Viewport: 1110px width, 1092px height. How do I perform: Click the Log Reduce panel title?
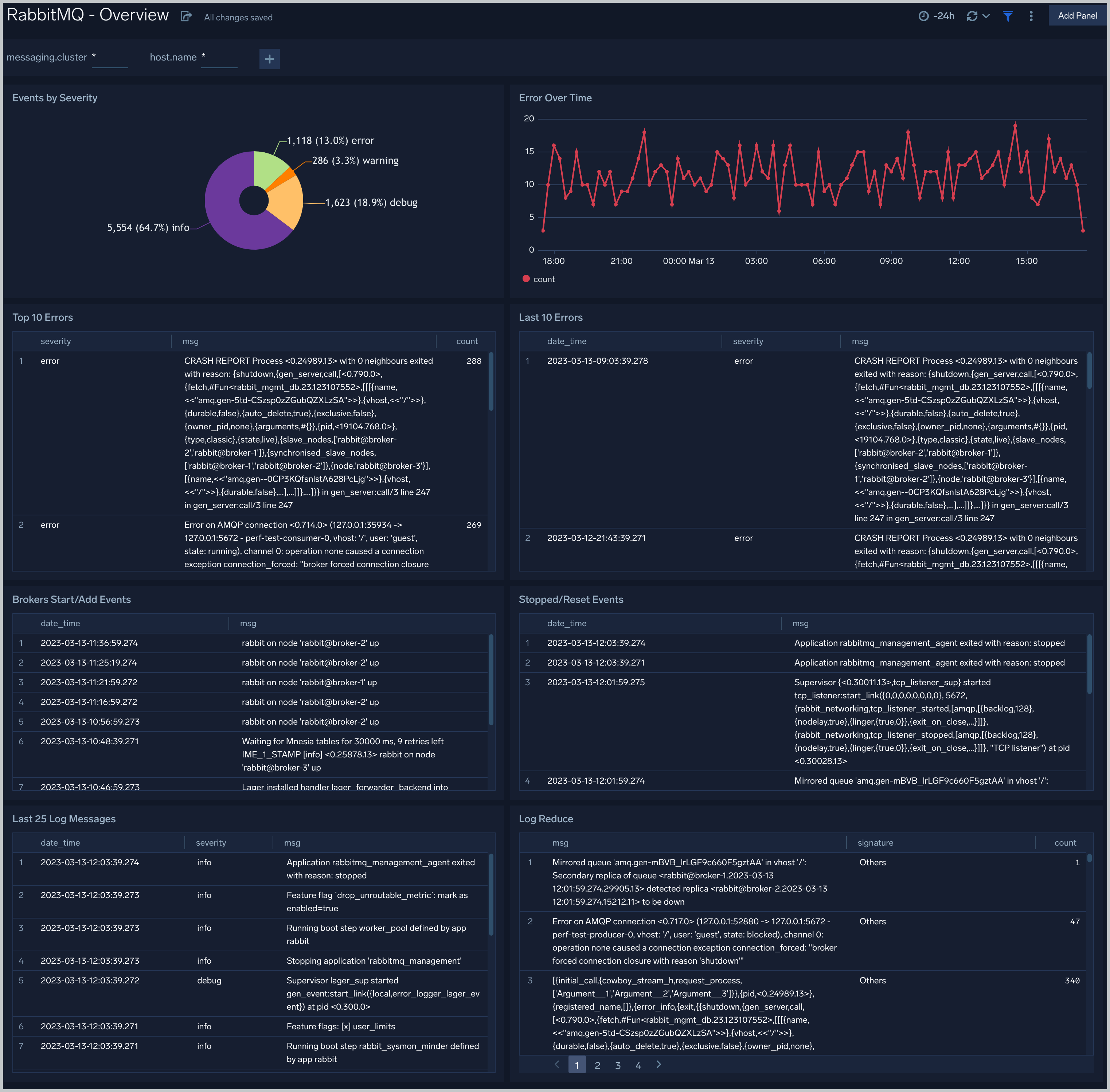(x=546, y=819)
